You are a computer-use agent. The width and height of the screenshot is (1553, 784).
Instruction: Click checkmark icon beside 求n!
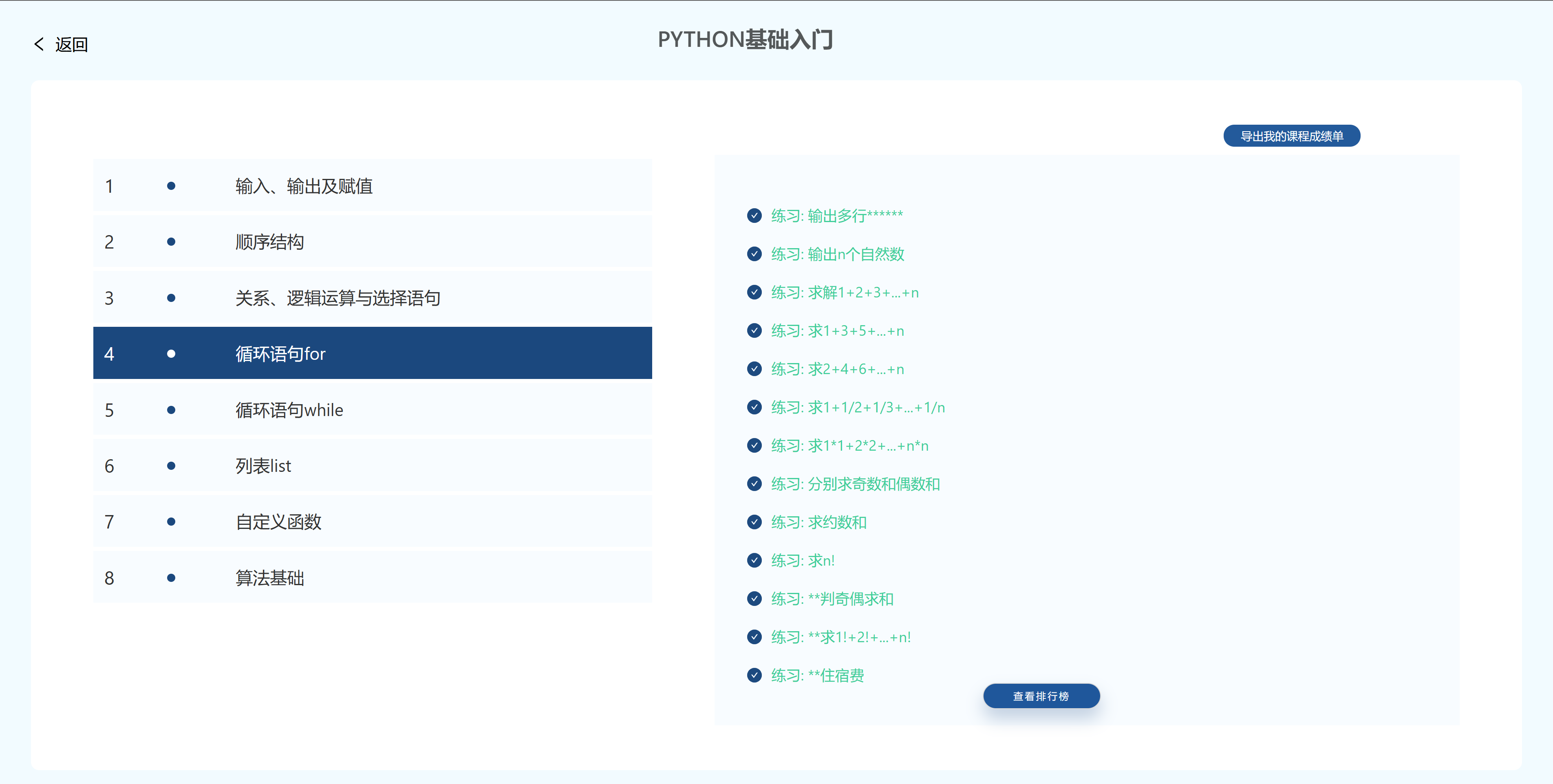(x=754, y=560)
